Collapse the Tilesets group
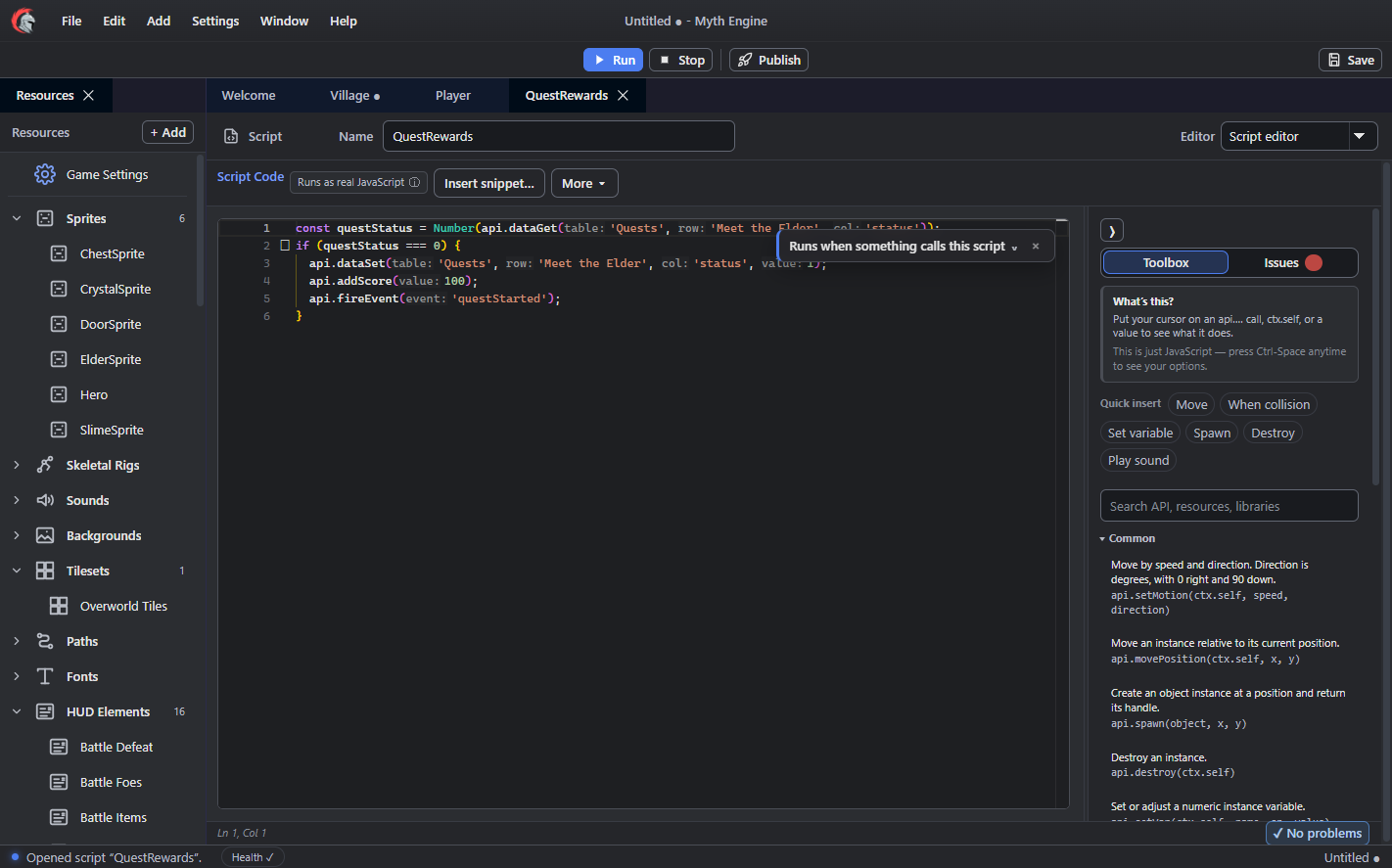Viewport: 1392px width, 868px height. tap(17, 571)
